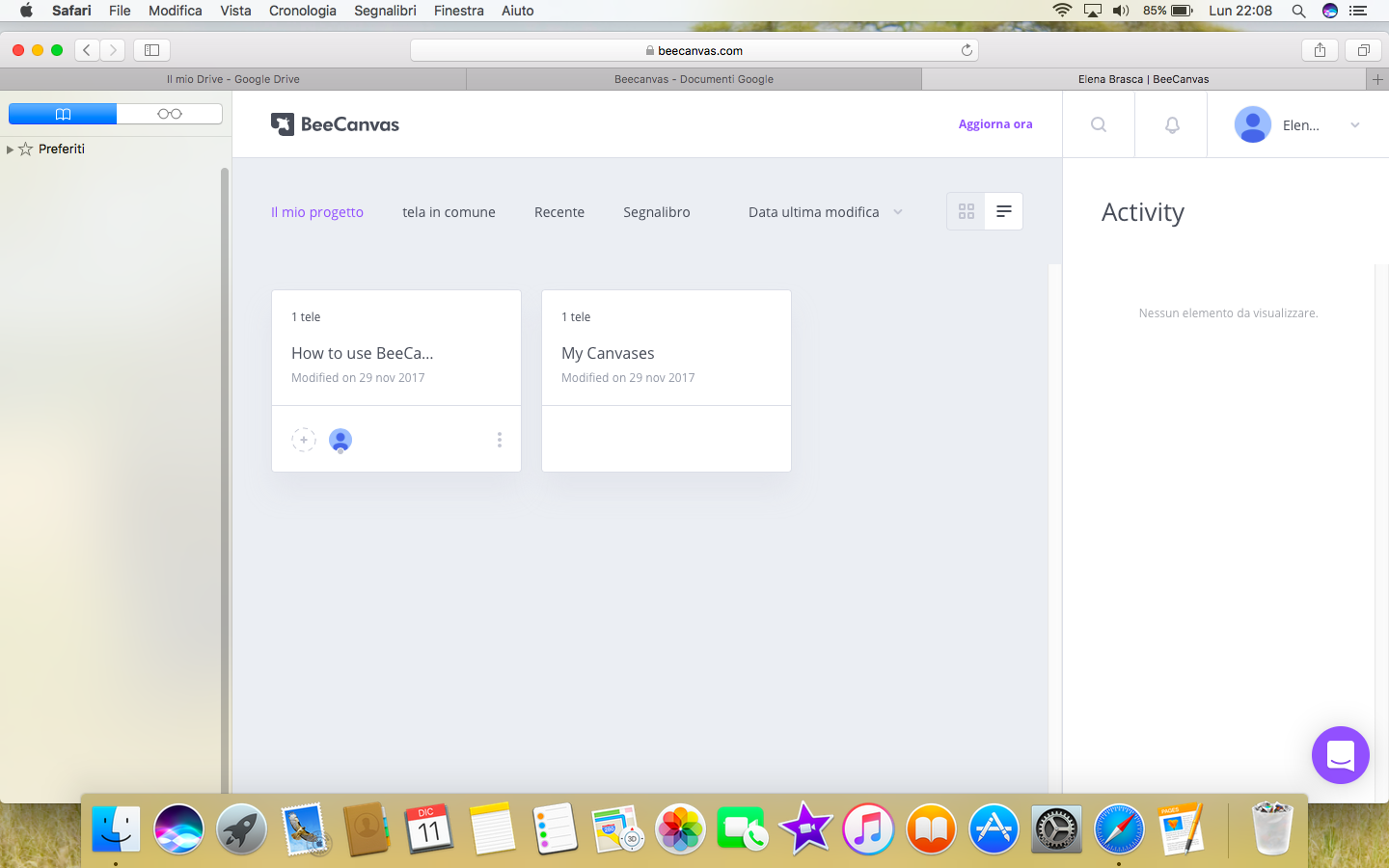The height and width of the screenshot is (868, 1389).
Task: Open the File menu
Action: [120, 11]
